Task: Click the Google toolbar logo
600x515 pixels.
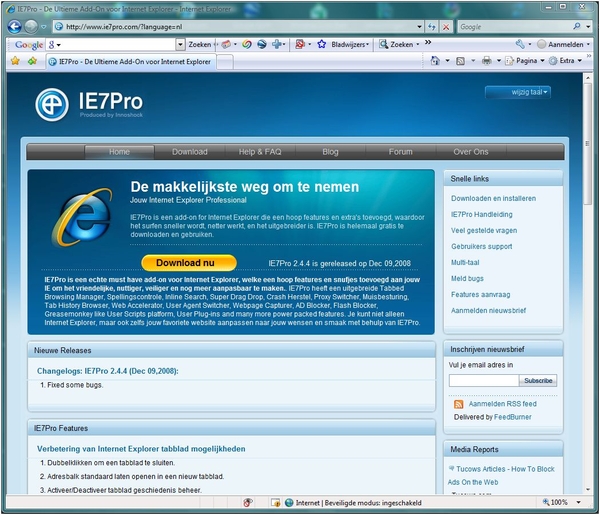Action: tap(29, 45)
